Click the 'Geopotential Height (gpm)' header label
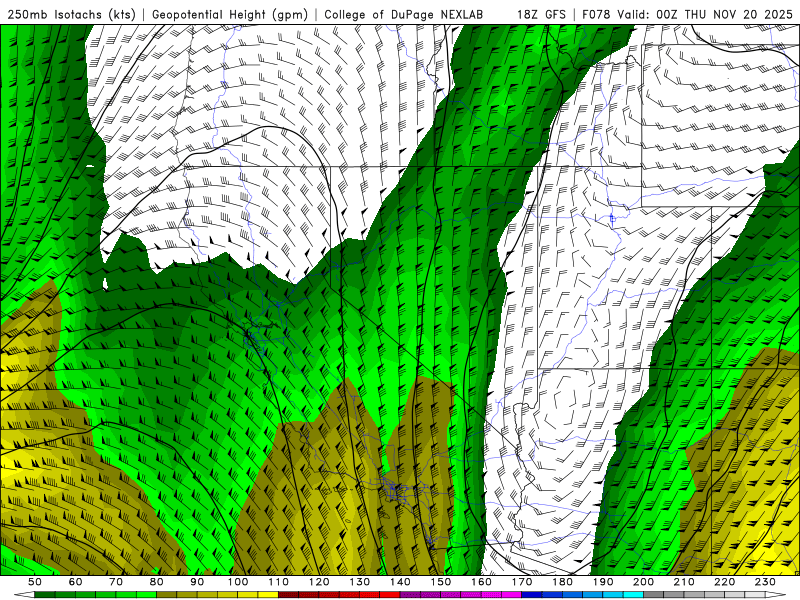The image size is (800, 600). [230, 15]
